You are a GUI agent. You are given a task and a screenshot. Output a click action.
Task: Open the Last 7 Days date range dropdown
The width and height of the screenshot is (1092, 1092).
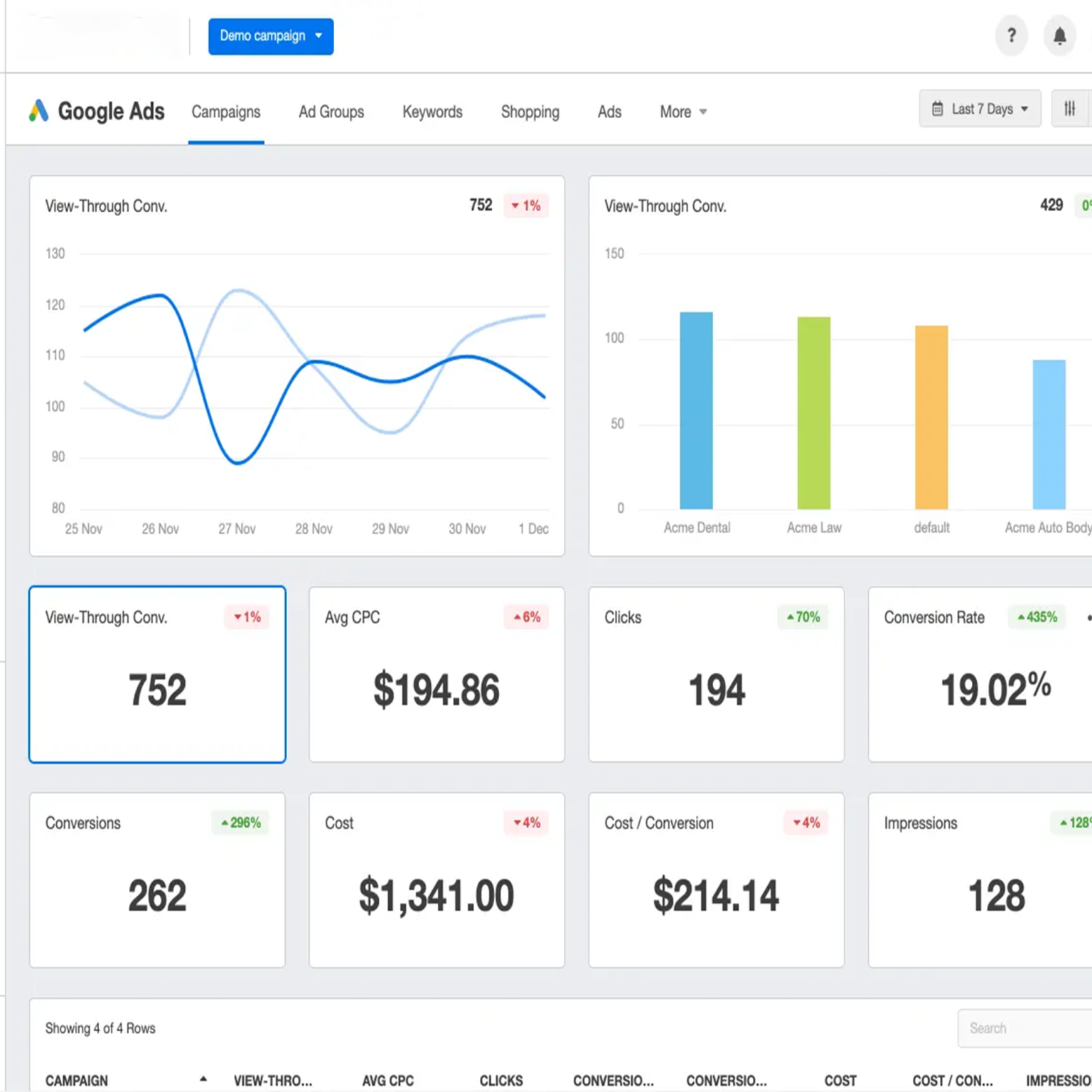click(980, 109)
